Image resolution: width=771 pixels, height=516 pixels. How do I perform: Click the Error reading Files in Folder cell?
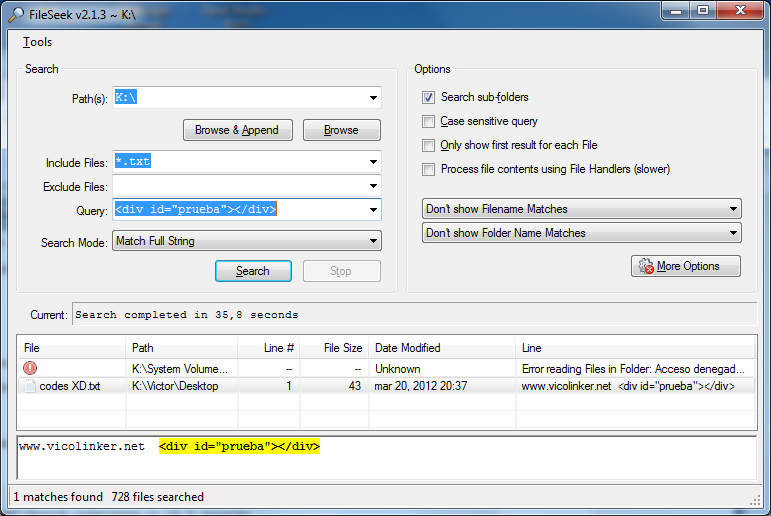click(633, 369)
